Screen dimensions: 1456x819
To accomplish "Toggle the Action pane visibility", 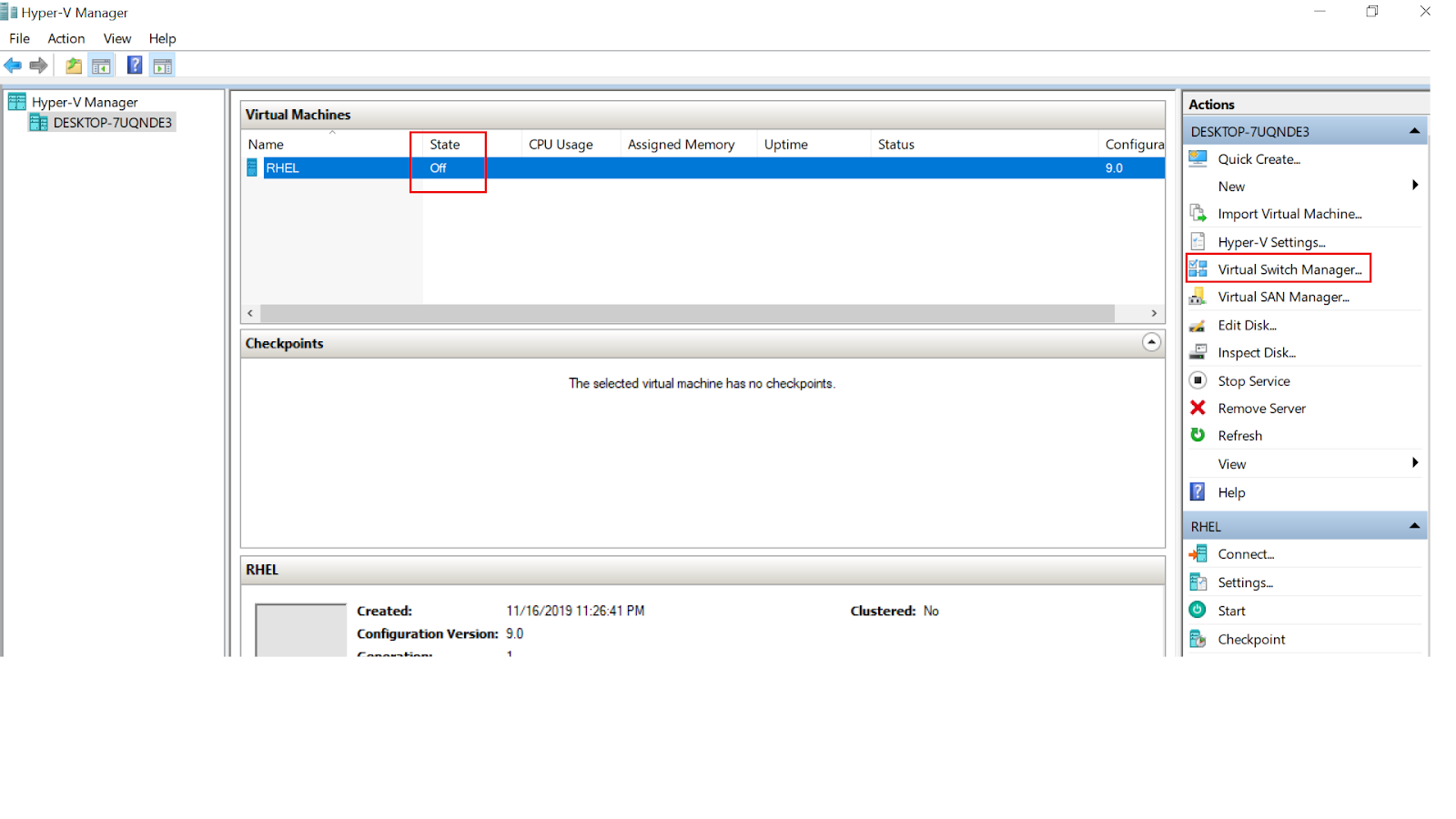I will click(x=162, y=65).
